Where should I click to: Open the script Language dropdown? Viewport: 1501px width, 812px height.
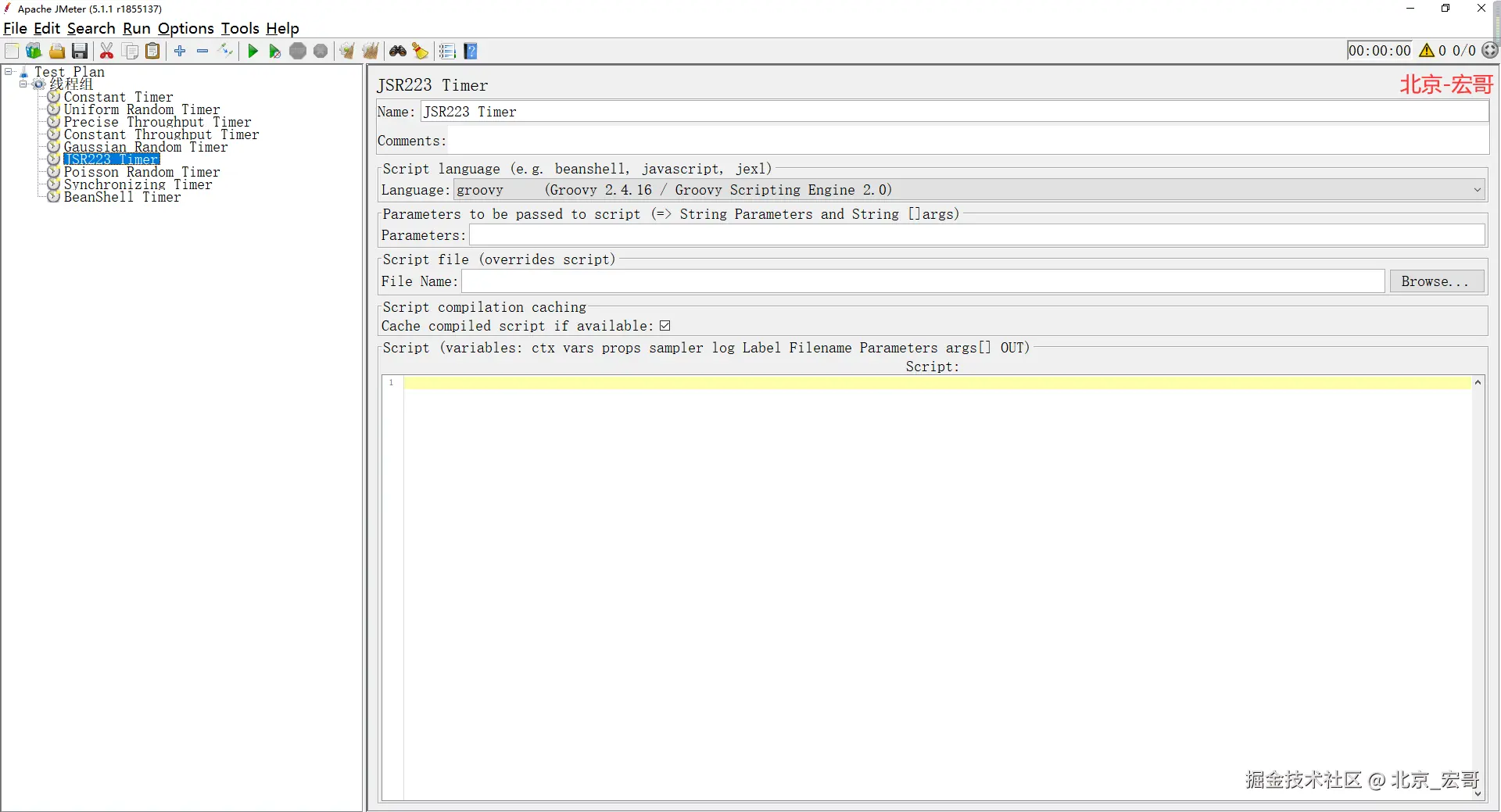[x=969, y=190]
